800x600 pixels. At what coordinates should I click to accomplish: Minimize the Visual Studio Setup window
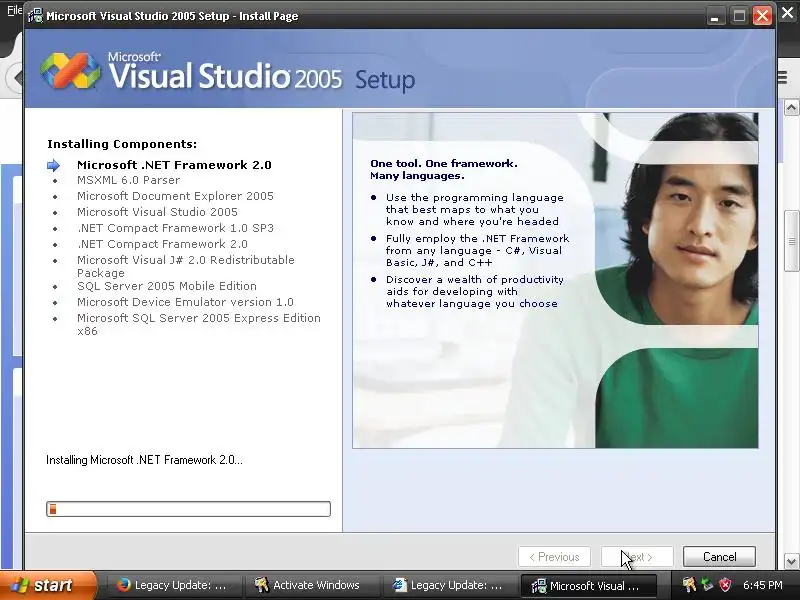coord(715,16)
